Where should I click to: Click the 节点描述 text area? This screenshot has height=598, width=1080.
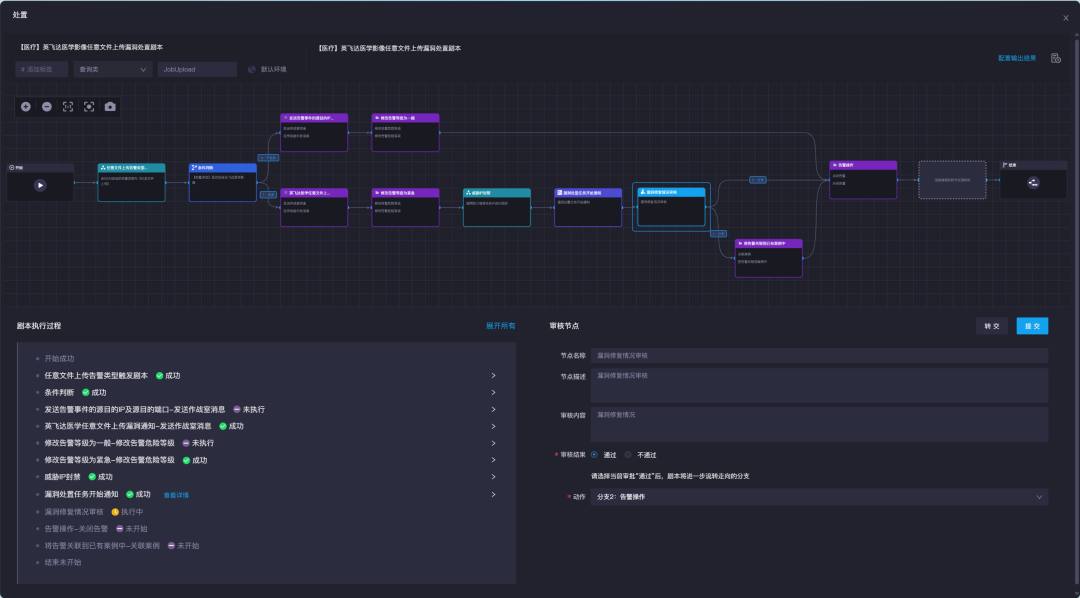click(x=820, y=386)
